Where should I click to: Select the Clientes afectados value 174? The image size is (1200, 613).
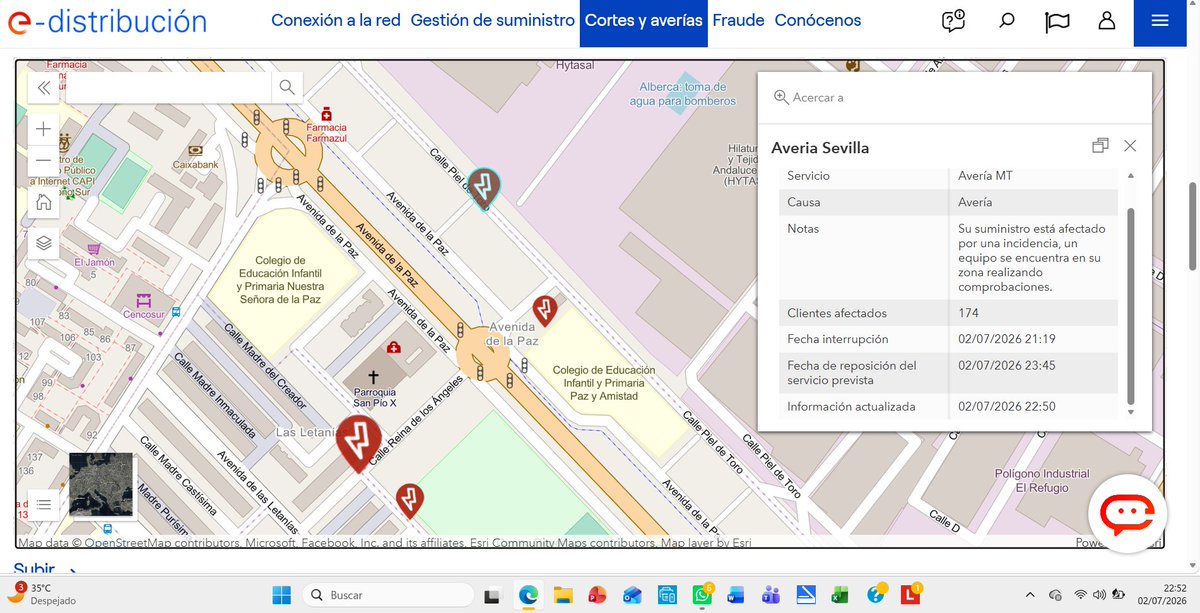coord(967,313)
